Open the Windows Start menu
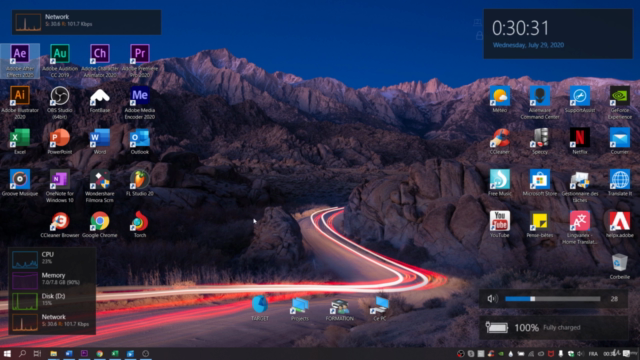Screen dimensions: 640x360 click(7, 353)
